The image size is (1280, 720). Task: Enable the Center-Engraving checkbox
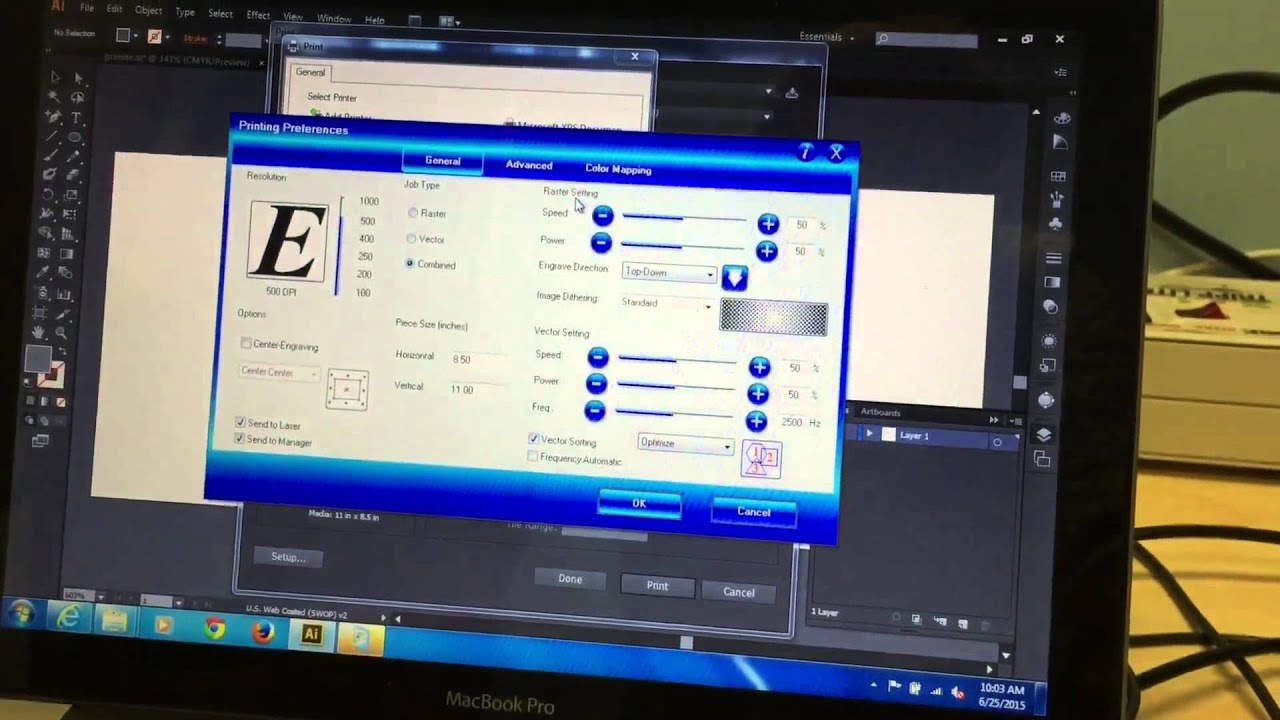click(x=246, y=343)
